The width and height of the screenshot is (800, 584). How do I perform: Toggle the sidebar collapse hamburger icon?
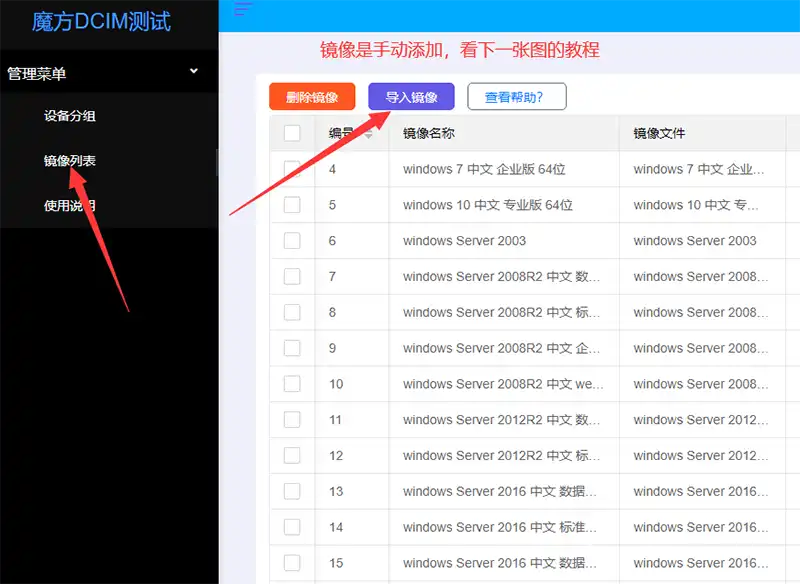point(243,9)
